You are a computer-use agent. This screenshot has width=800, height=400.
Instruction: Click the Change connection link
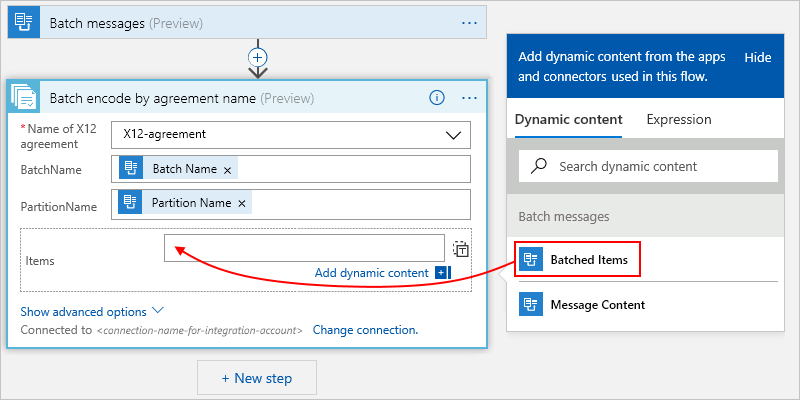[365, 329]
